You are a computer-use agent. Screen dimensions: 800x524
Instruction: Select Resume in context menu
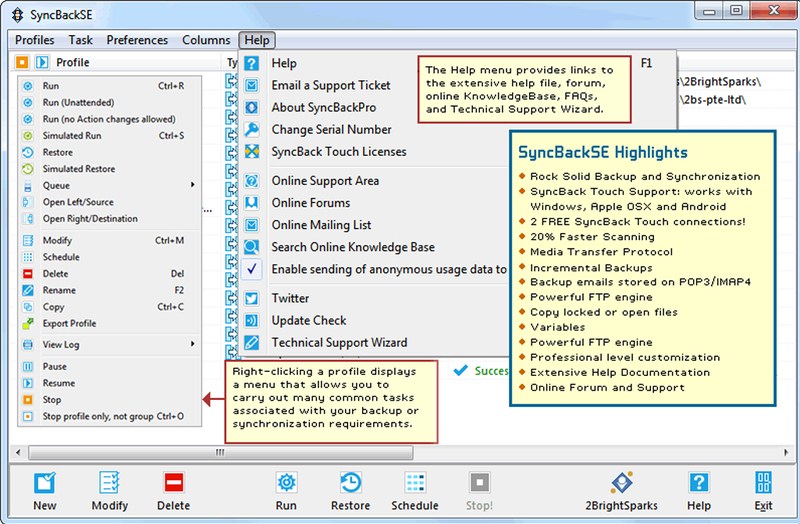tap(110, 383)
